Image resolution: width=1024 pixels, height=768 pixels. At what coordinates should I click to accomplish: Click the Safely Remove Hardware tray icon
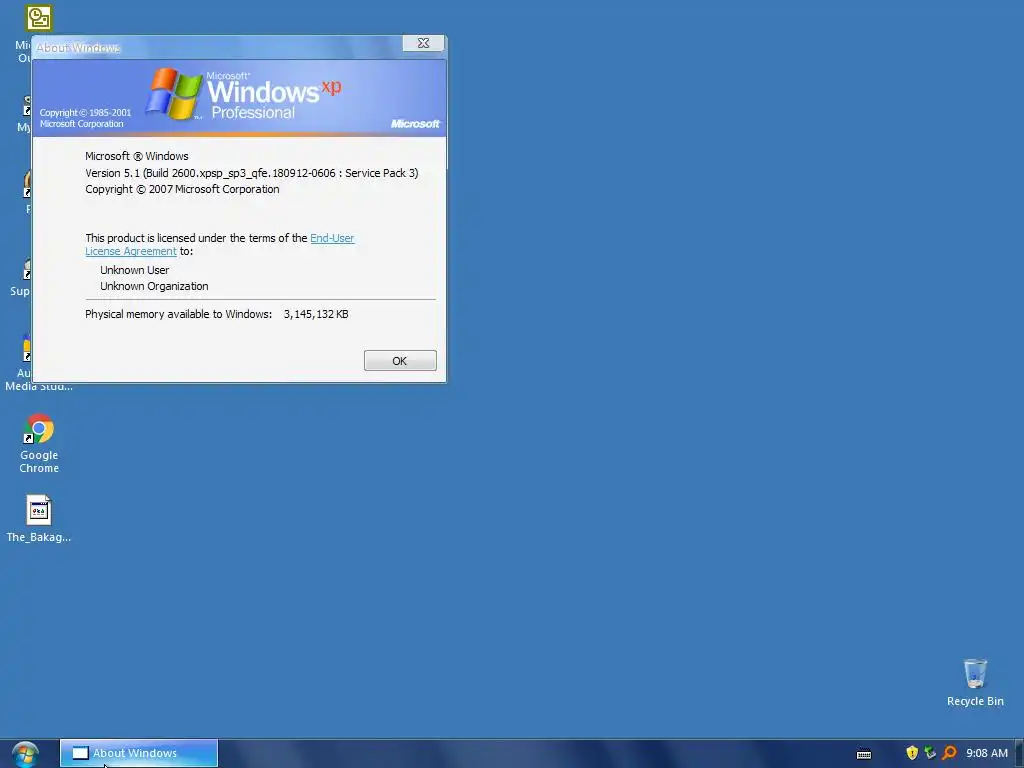[x=930, y=753]
